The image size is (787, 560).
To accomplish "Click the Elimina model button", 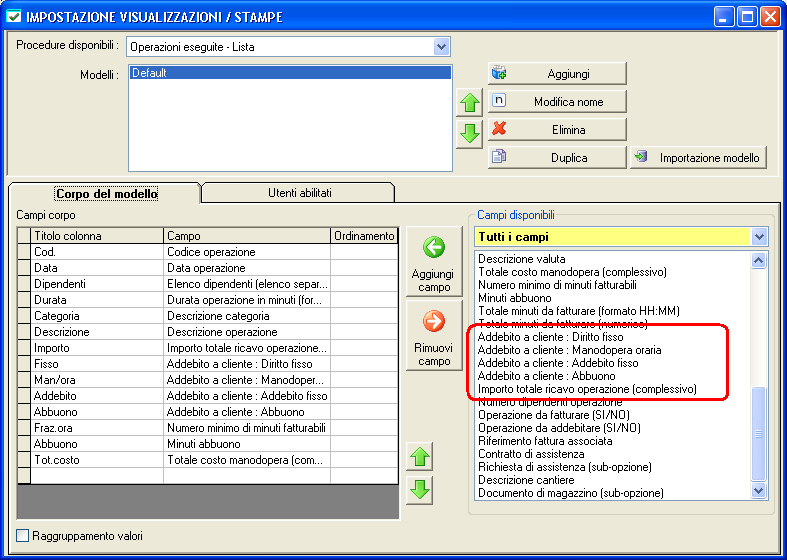I will coord(557,130).
